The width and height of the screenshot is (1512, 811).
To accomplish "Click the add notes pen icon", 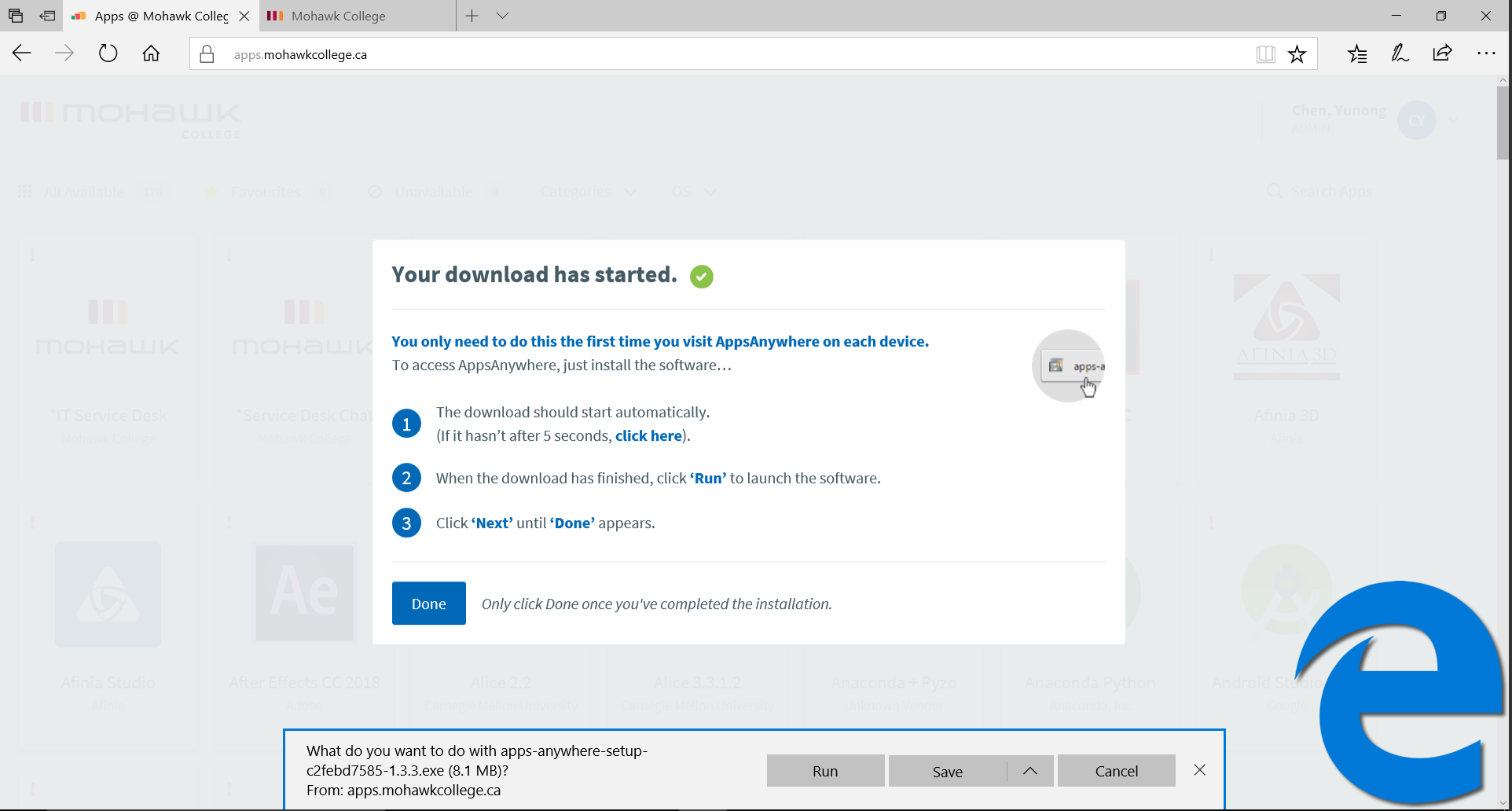I will 1400,53.
